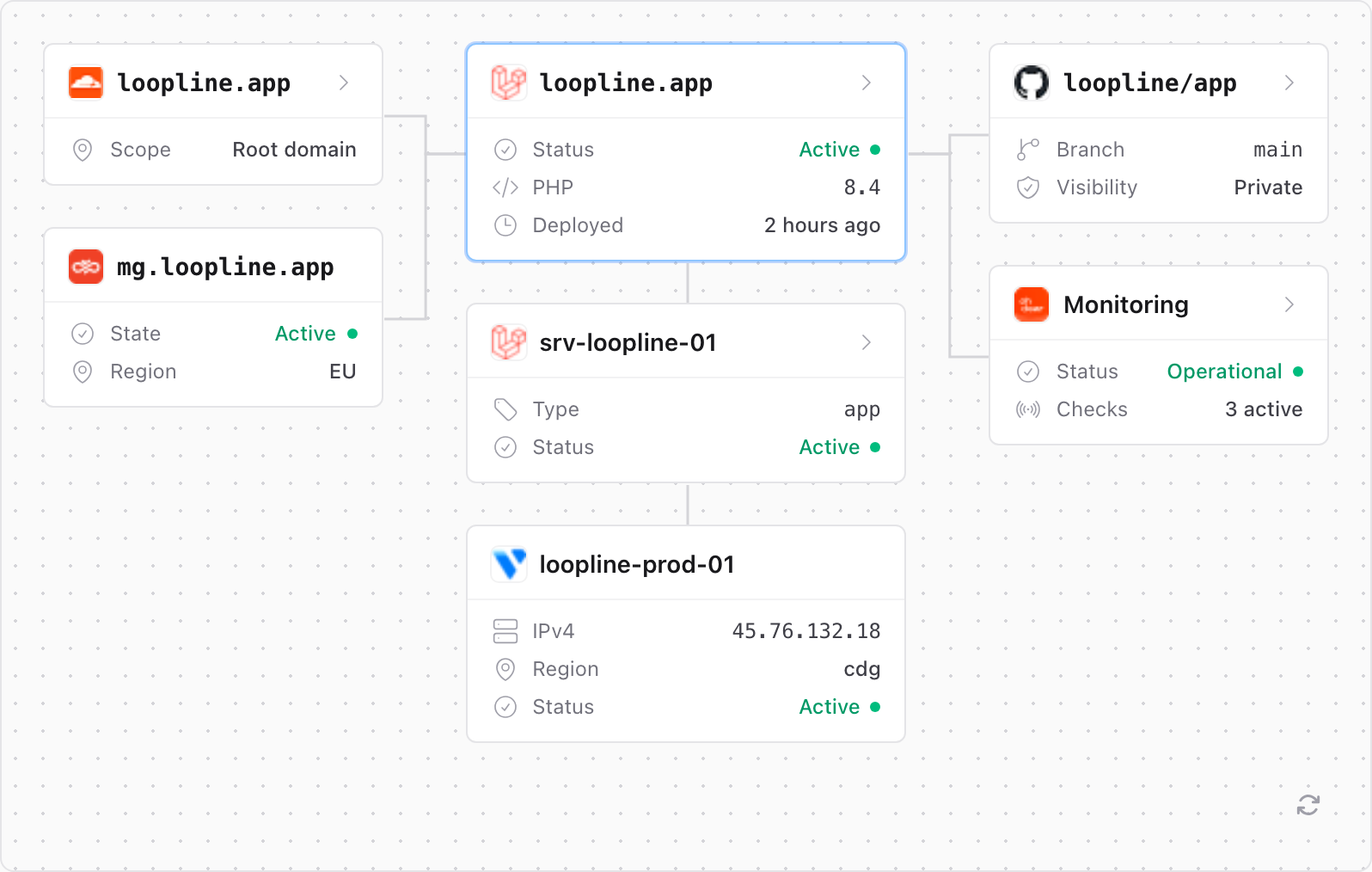Select the mg.loopline.app card title
The image size is (1372, 872).
pos(225,267)
